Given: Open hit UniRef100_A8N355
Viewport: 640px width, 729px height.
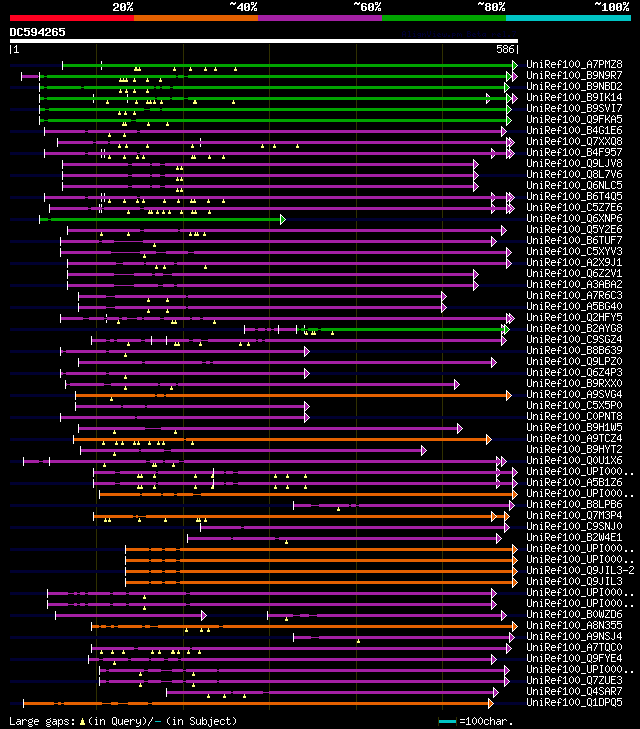Looking at the screenshot, I should (x=574, y=625).
